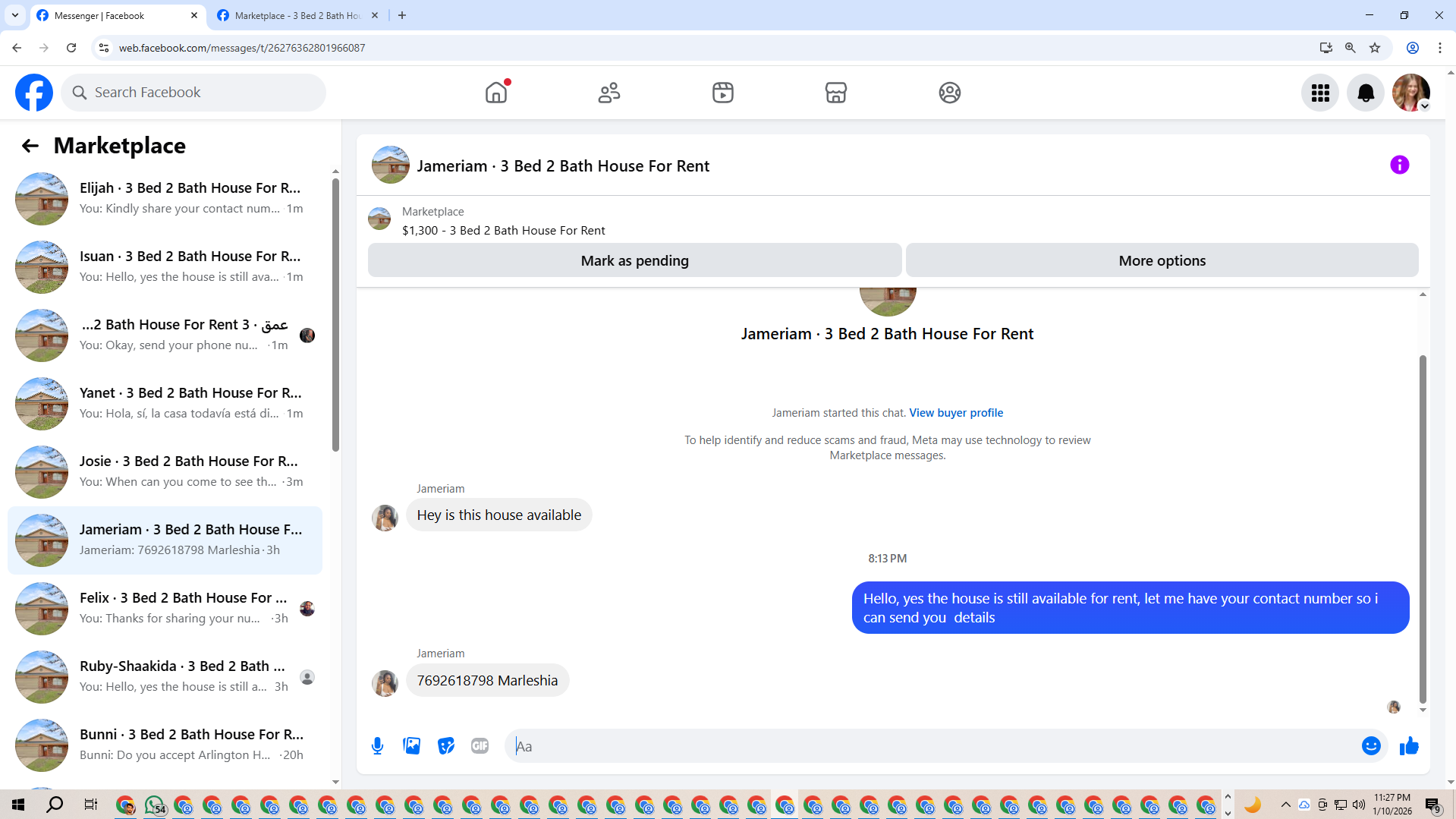Open Windows taskbar search
The width and height of the screenshot is (1456, 819).
click(x=55, y=805)
